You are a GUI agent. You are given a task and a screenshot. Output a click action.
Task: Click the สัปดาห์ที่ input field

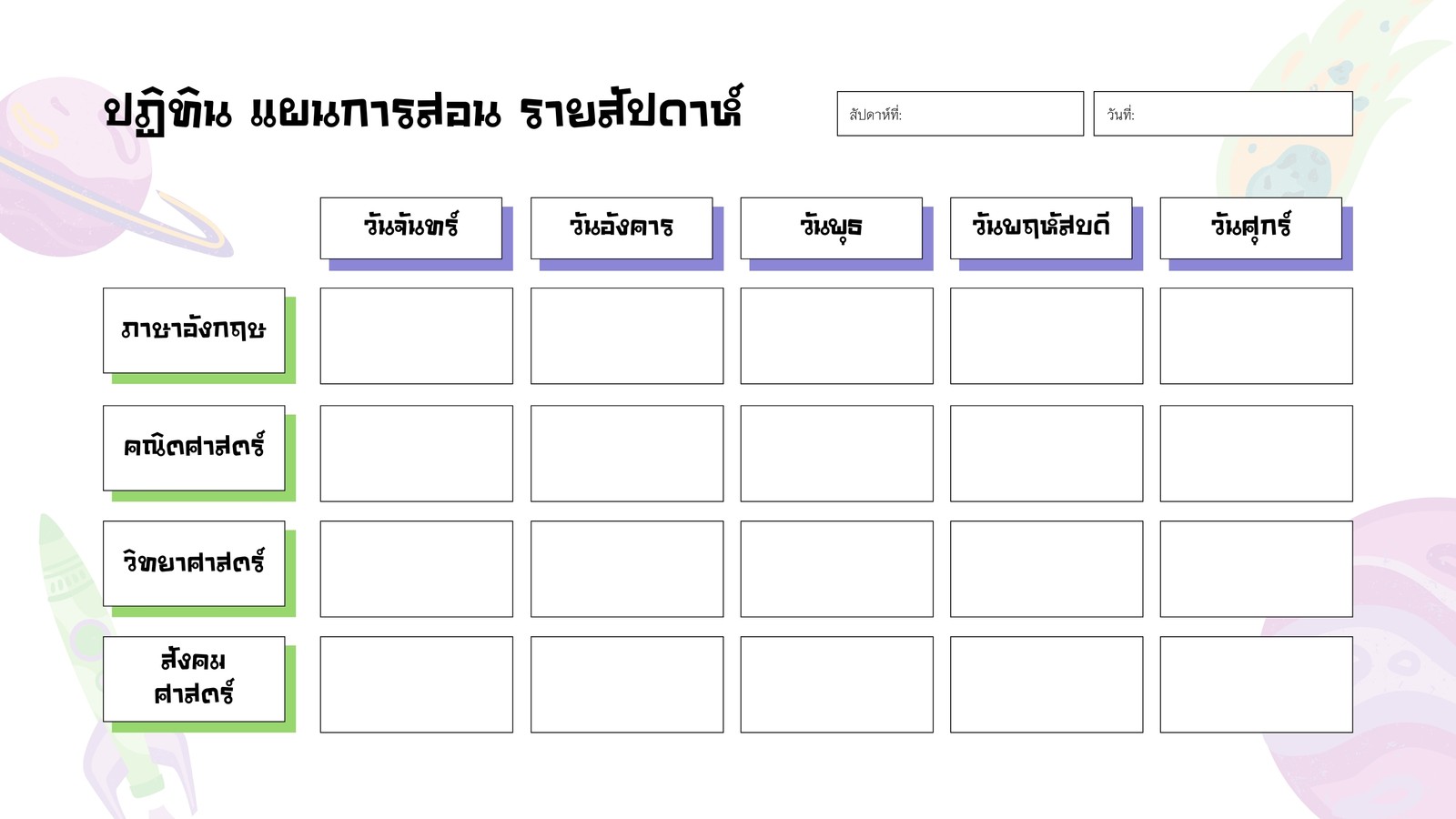960,114
